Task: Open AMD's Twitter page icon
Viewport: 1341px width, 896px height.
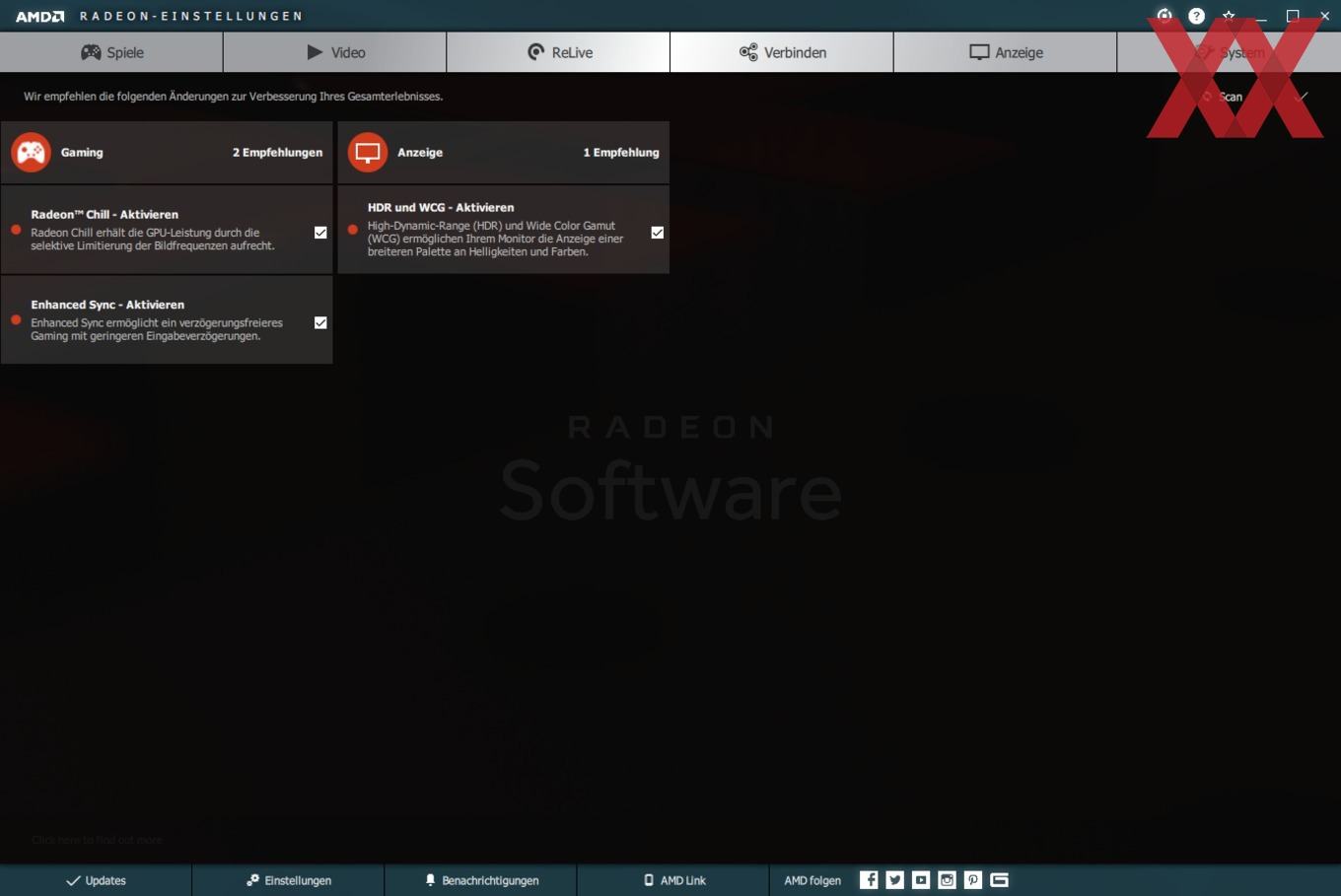Action: (894, 880)
